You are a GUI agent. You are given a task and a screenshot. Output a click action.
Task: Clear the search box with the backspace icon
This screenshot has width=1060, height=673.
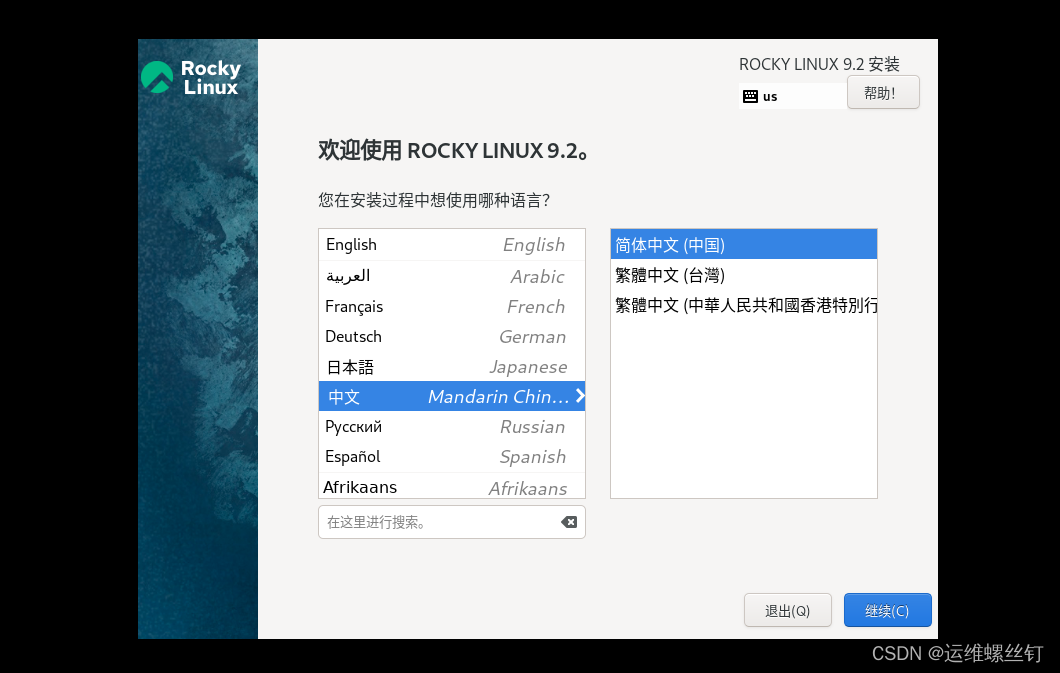point(569,522)
